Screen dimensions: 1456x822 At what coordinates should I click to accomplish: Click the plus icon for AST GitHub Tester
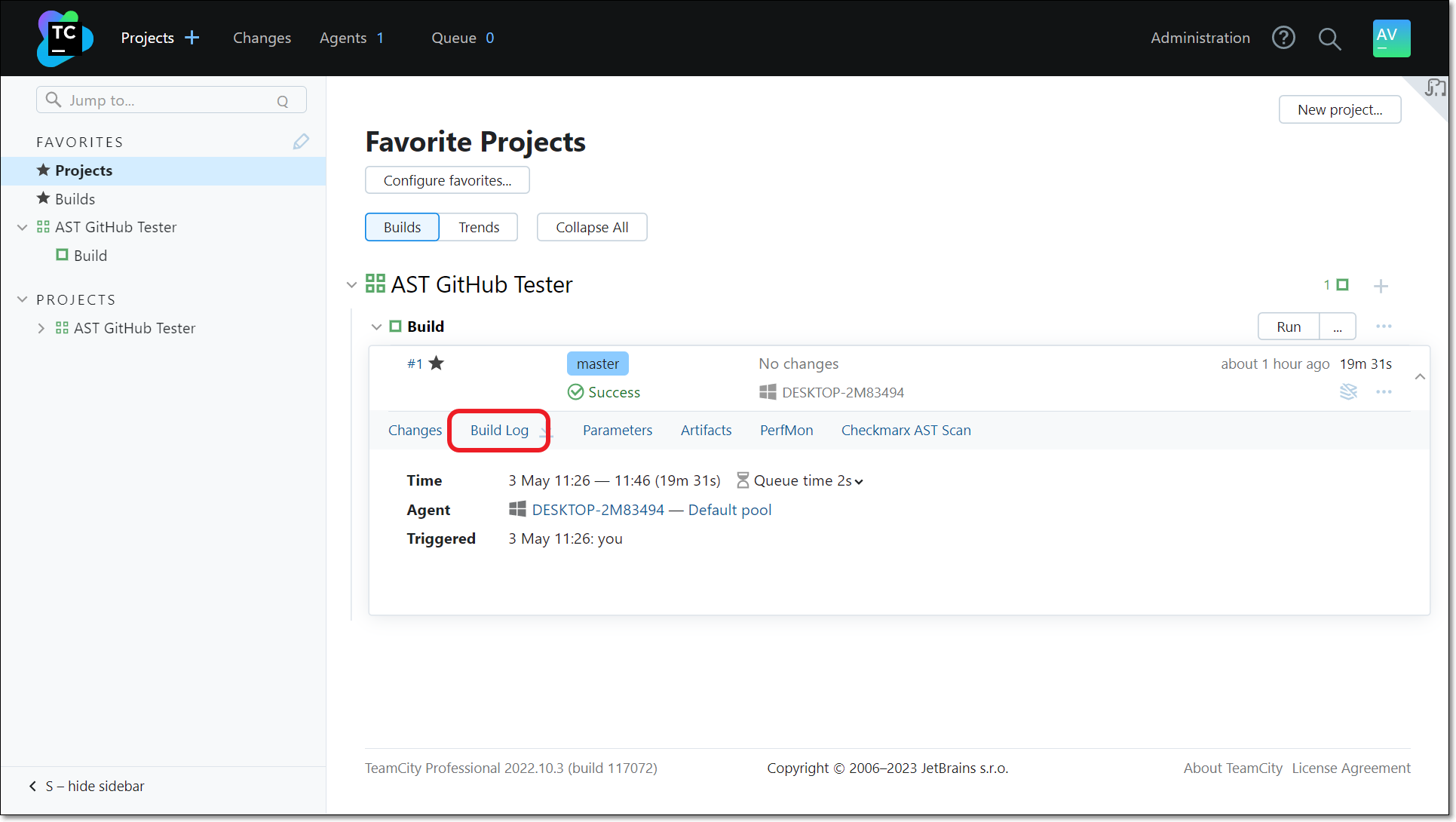pyautogui.click(x=1381, y=286)
